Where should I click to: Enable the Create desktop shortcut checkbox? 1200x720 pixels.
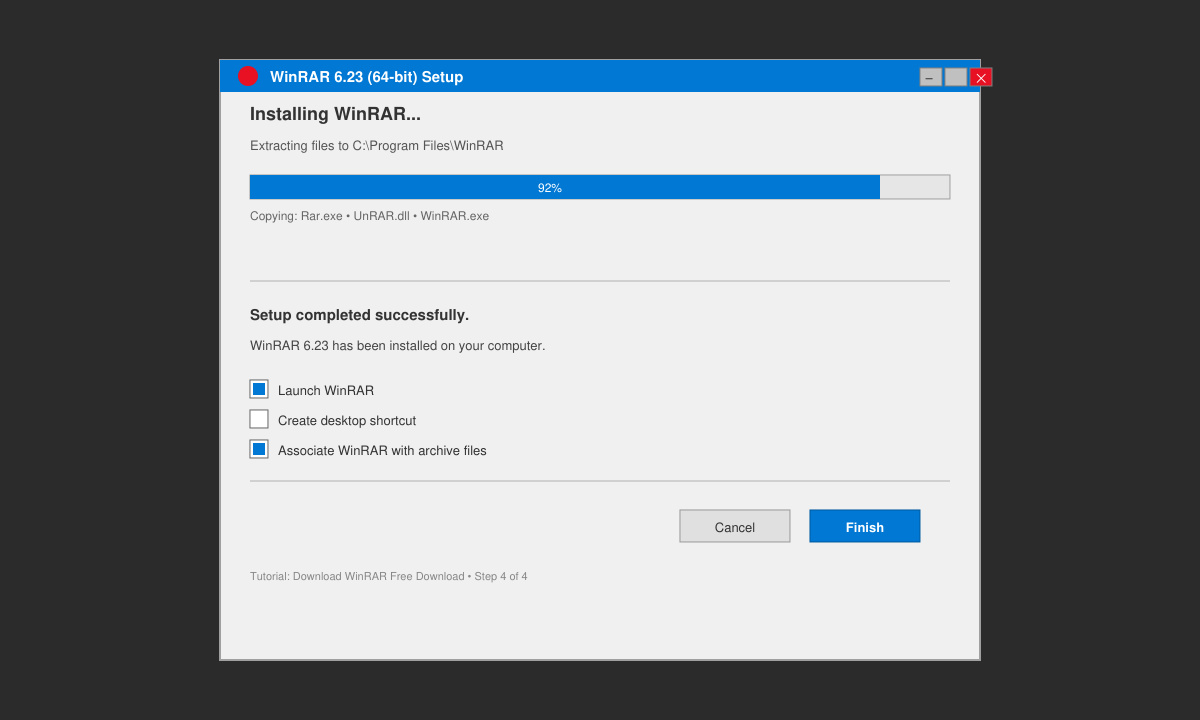259,419
